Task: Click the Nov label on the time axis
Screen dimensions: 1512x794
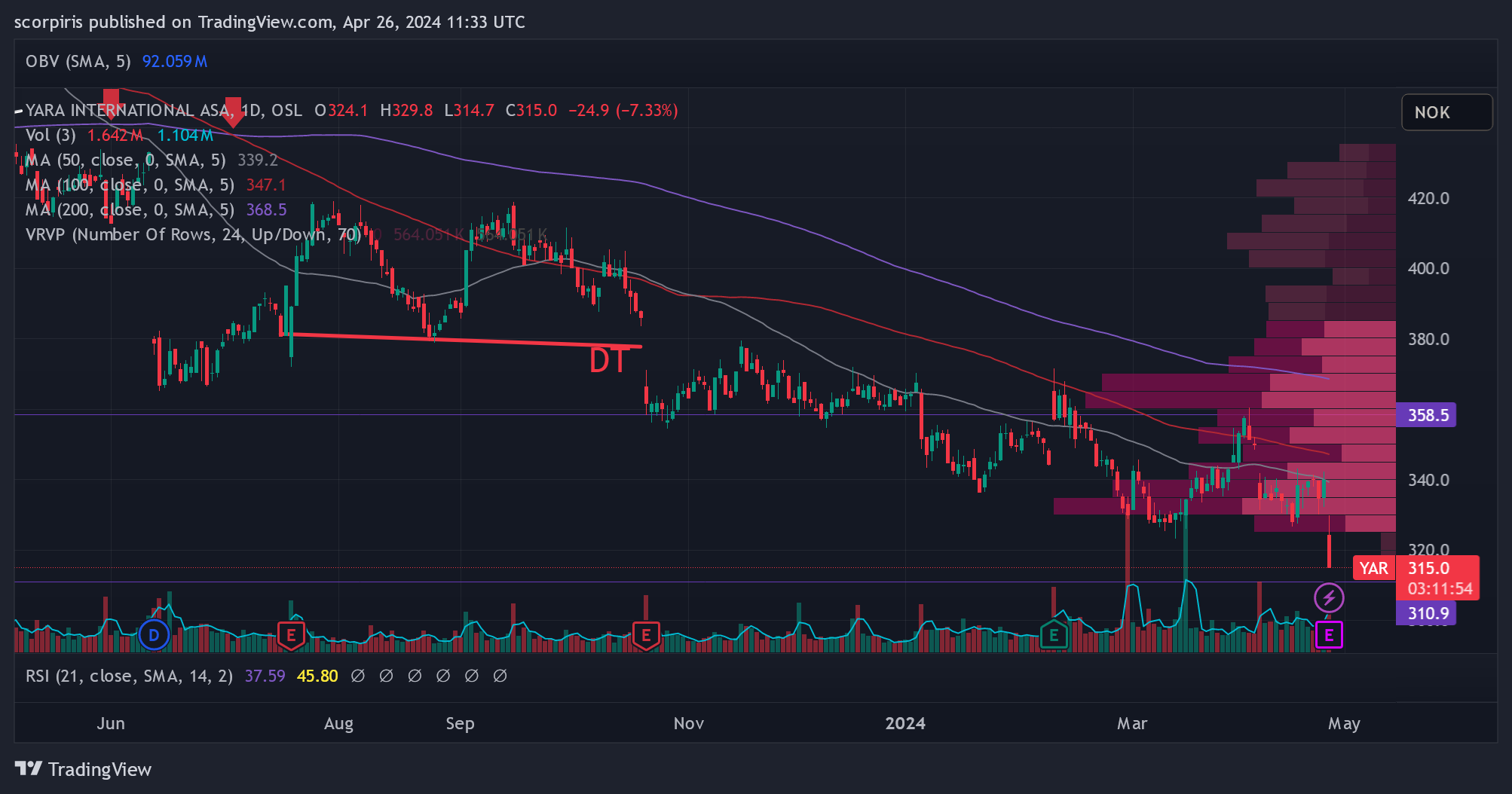Action: tap(689, 723)
